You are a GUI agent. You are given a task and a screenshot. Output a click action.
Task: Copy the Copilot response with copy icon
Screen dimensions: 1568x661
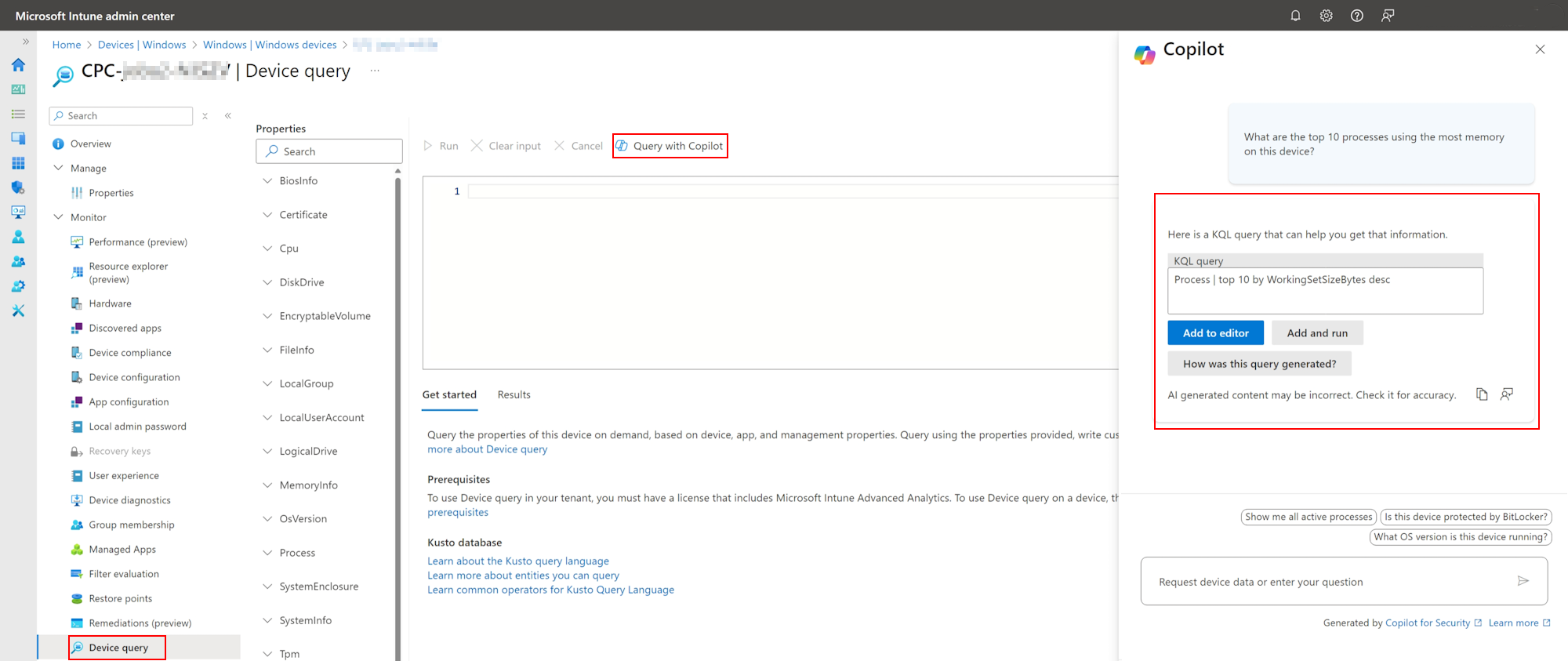(x=1482, y=394)
